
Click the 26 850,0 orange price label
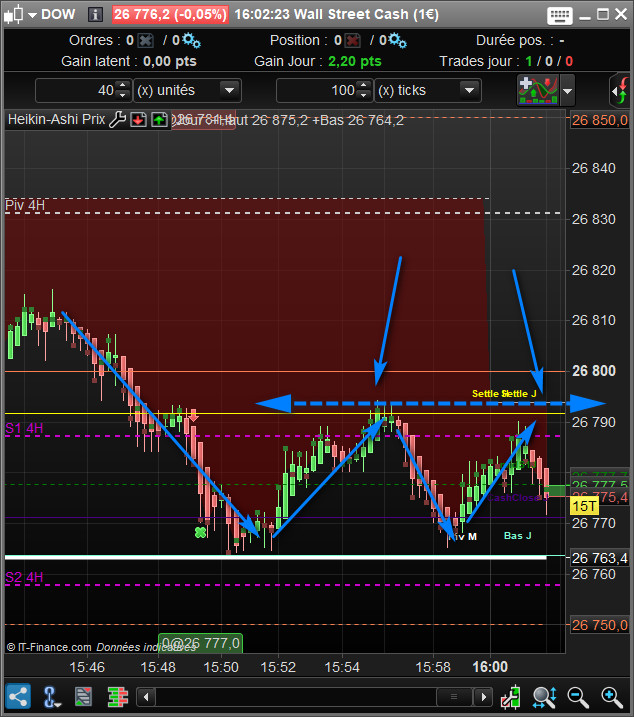(x=600, y=120)
